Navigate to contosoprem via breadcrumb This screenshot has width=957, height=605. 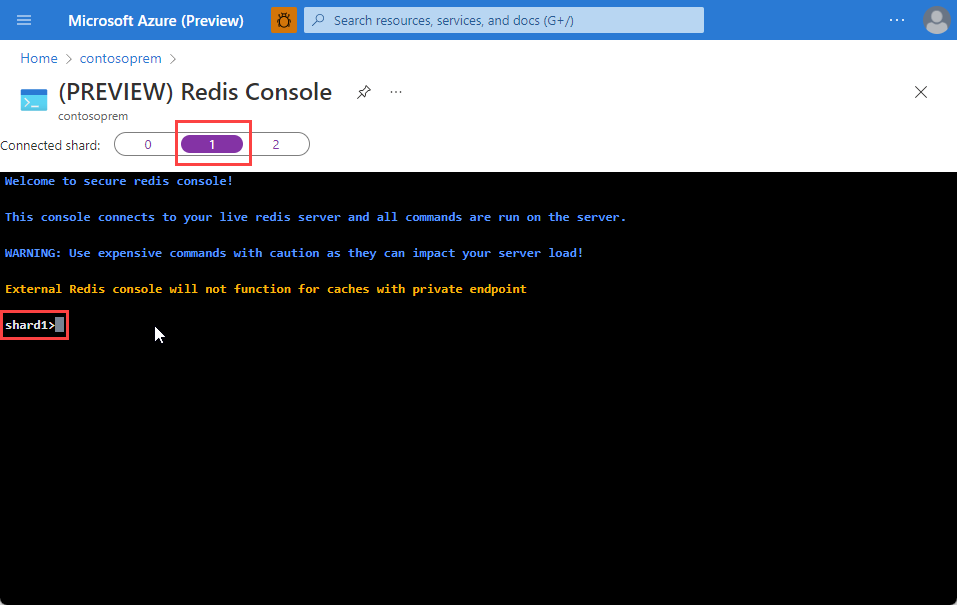(120, 58)
